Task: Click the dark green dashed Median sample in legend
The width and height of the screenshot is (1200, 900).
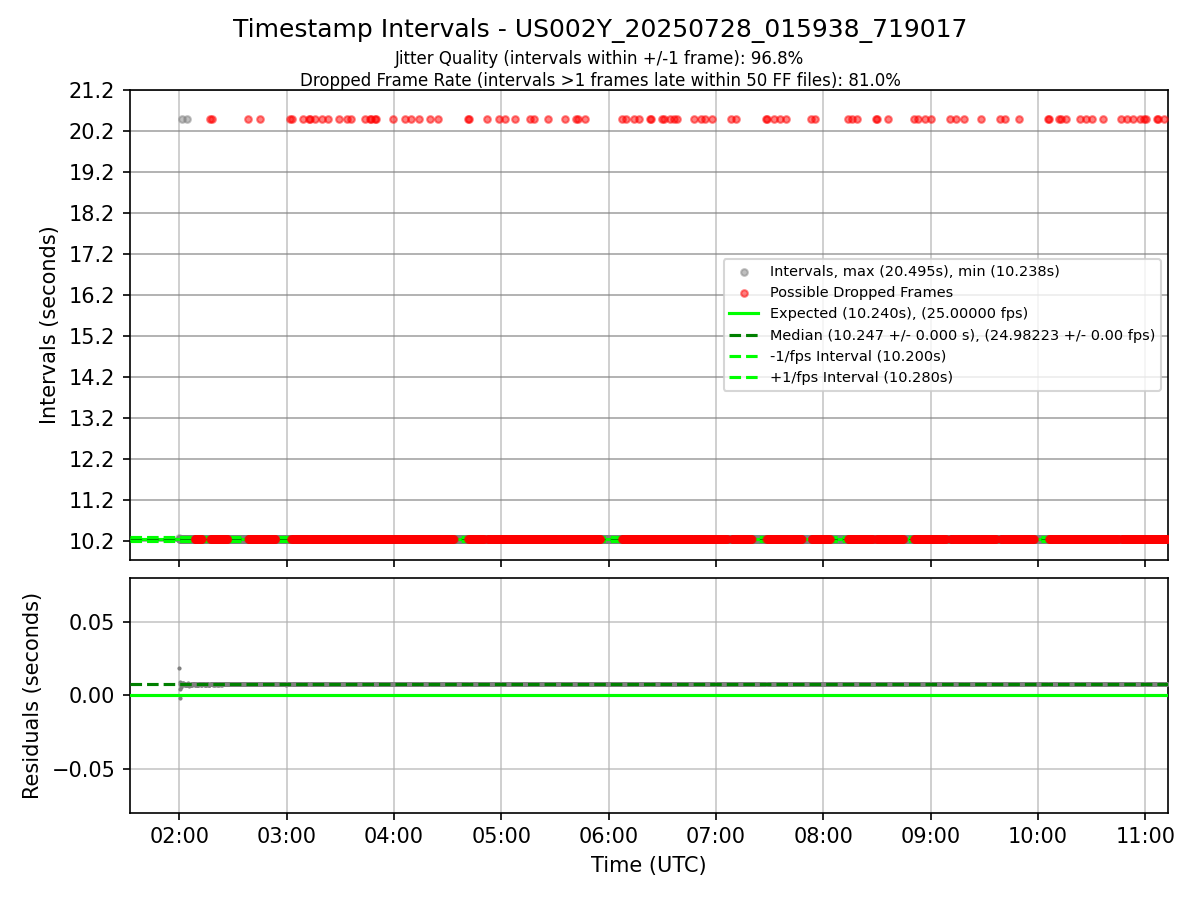Action: click(743, 335)
